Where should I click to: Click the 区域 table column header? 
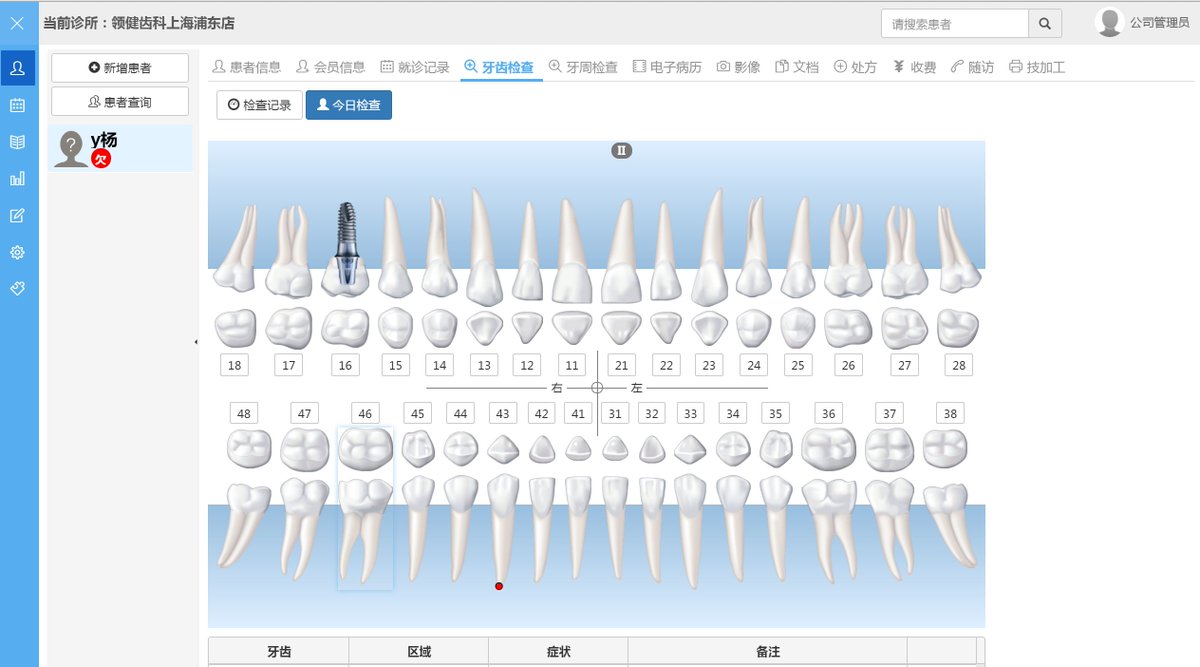(419, 651)
